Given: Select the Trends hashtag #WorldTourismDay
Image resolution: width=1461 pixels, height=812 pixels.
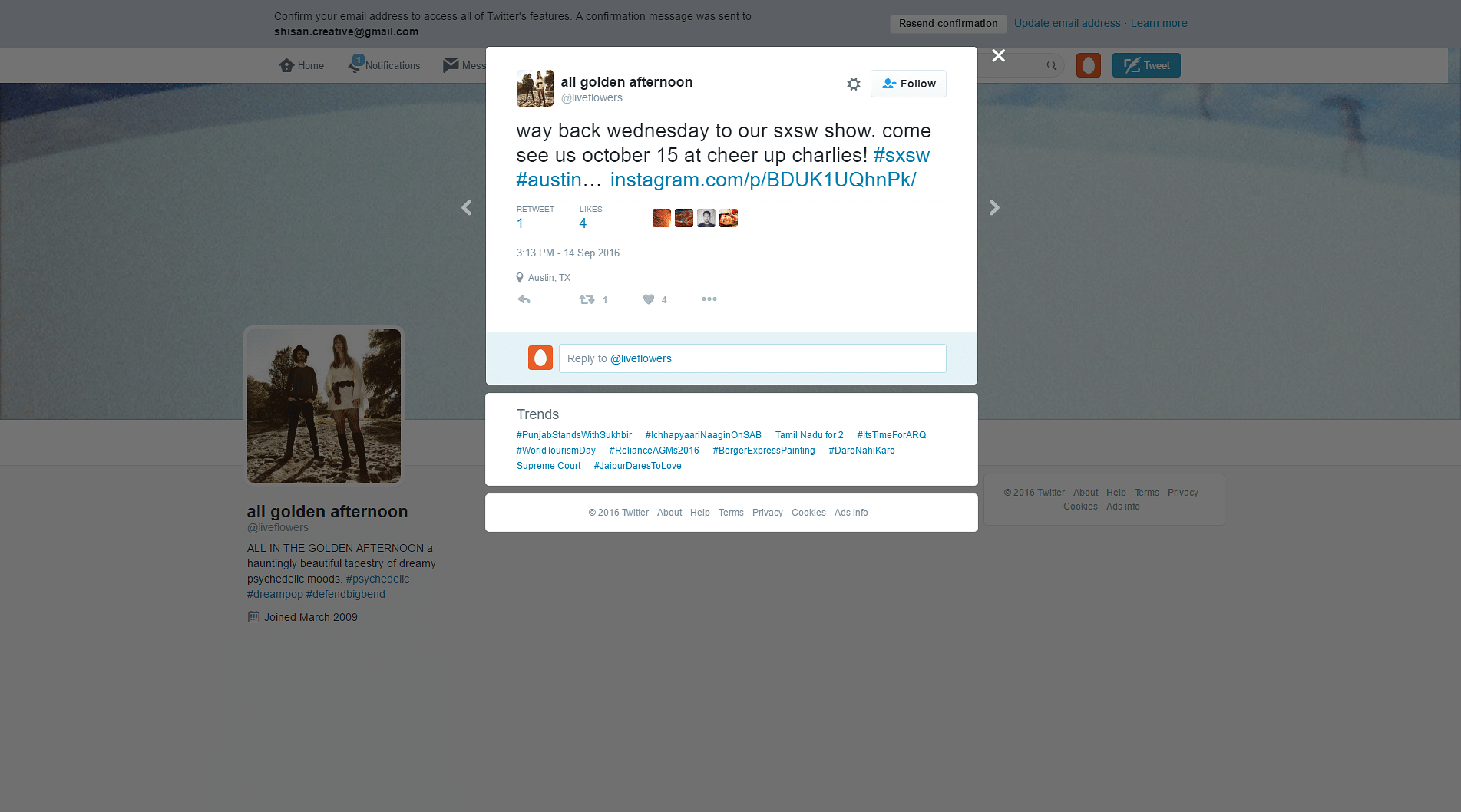Looking at the screenshot, I should pos(556,451).
